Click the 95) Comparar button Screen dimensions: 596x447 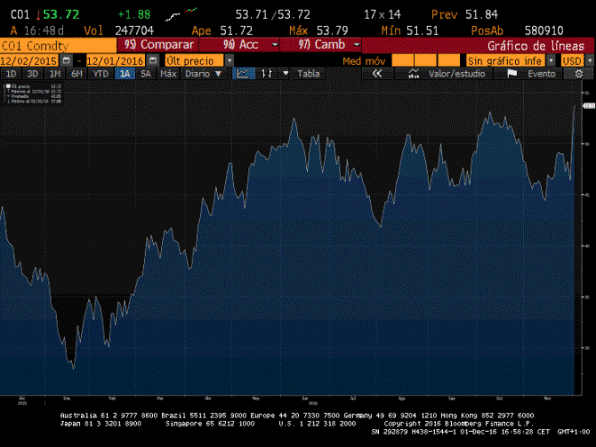point(158,45)
